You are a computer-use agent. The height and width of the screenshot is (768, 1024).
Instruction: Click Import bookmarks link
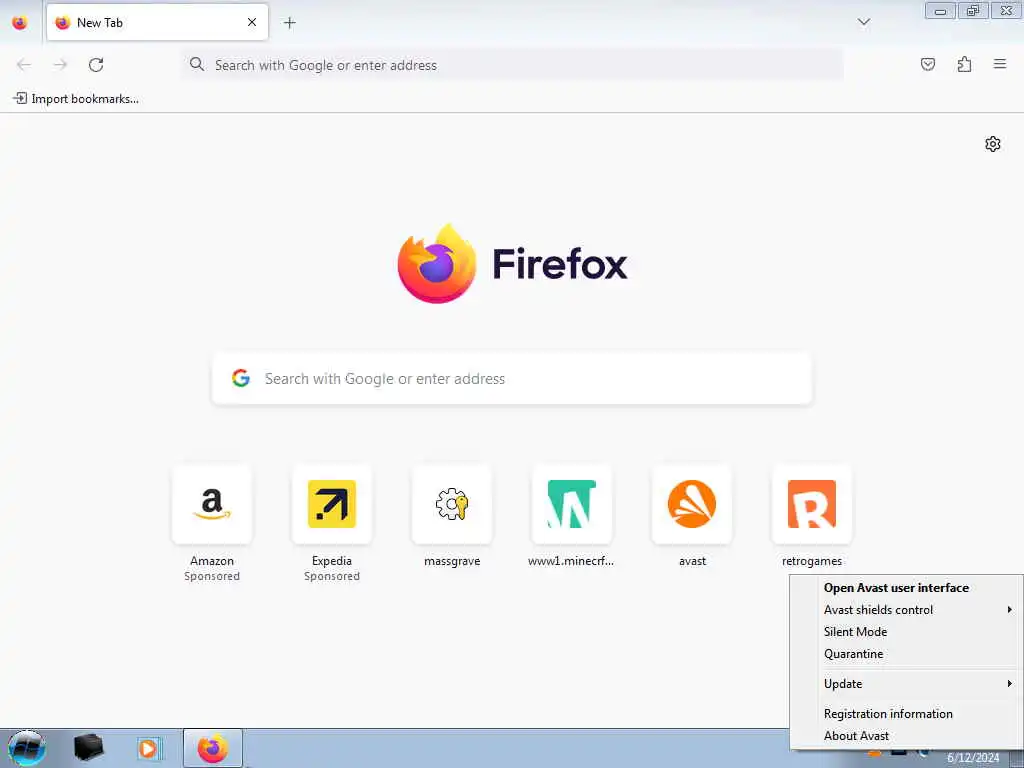click(76, 99)
